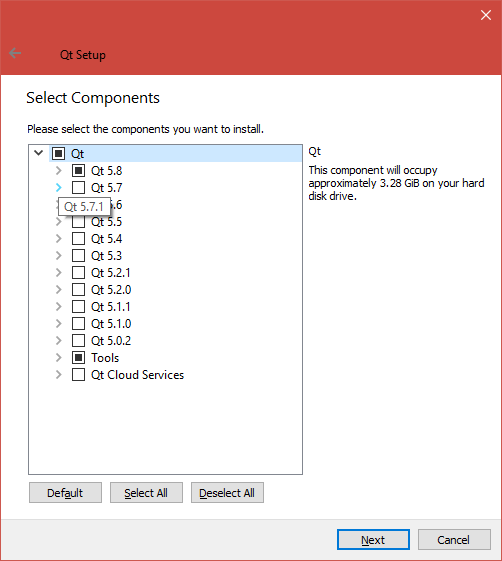Expand the Qt 5.3 node
502x561 pixels.
(x=59, y=255)
